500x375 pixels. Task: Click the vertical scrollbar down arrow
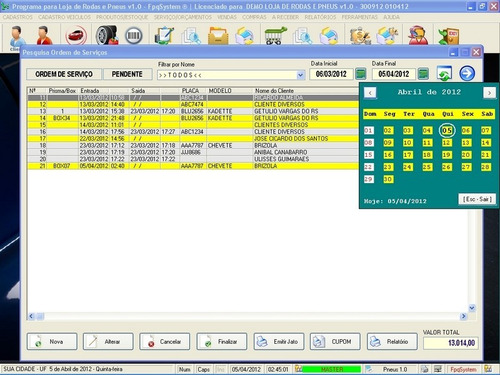(472, 308)
